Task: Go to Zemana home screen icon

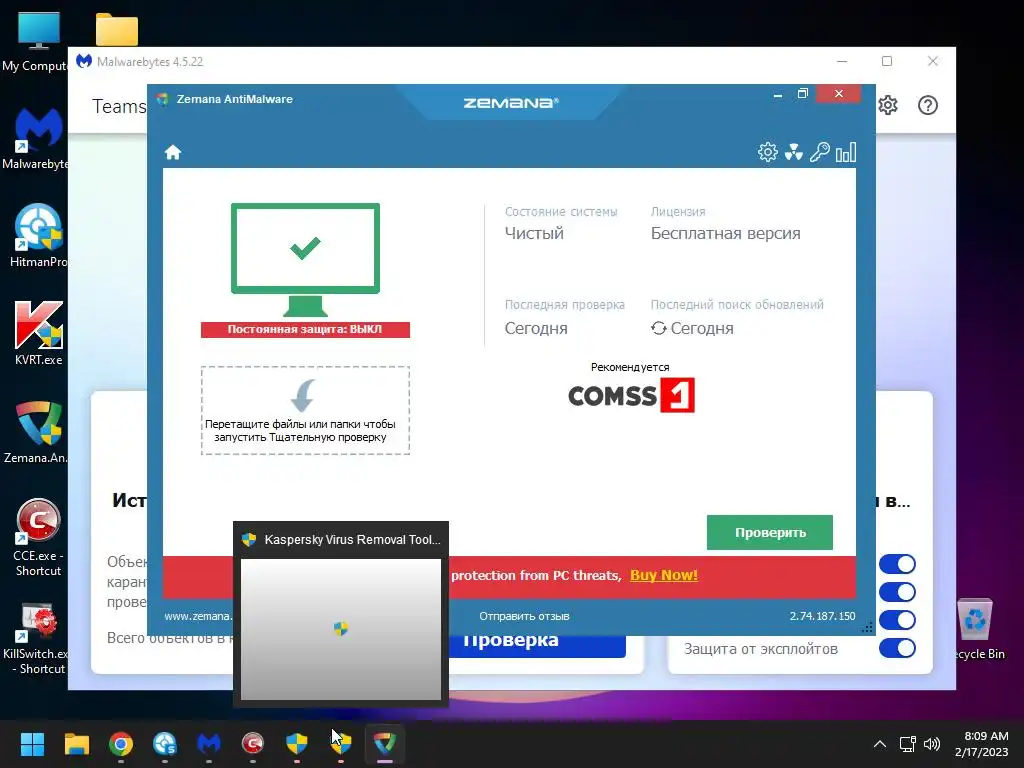Action: pos(172,152)
